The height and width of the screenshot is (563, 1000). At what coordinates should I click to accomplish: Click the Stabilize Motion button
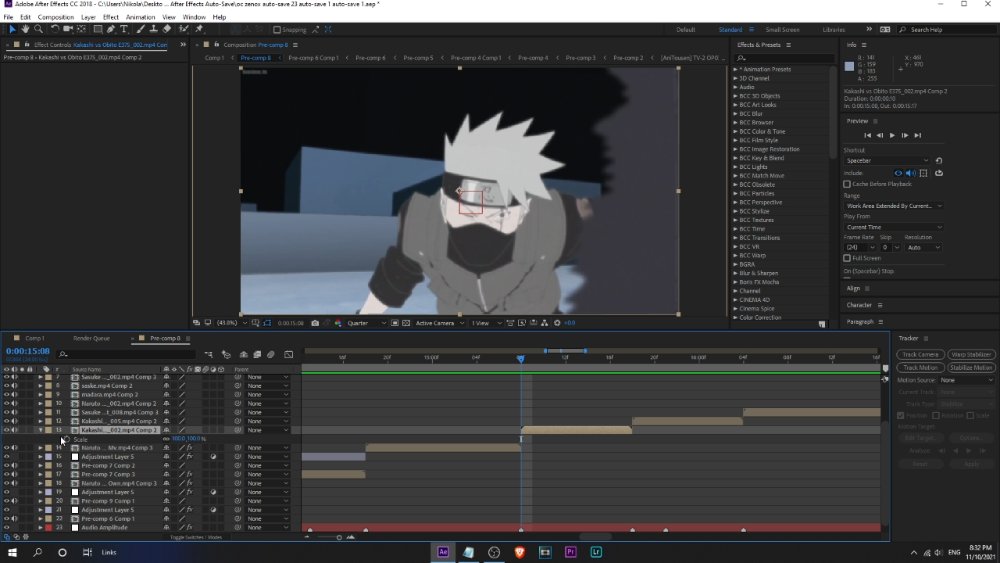pos(971,368)
